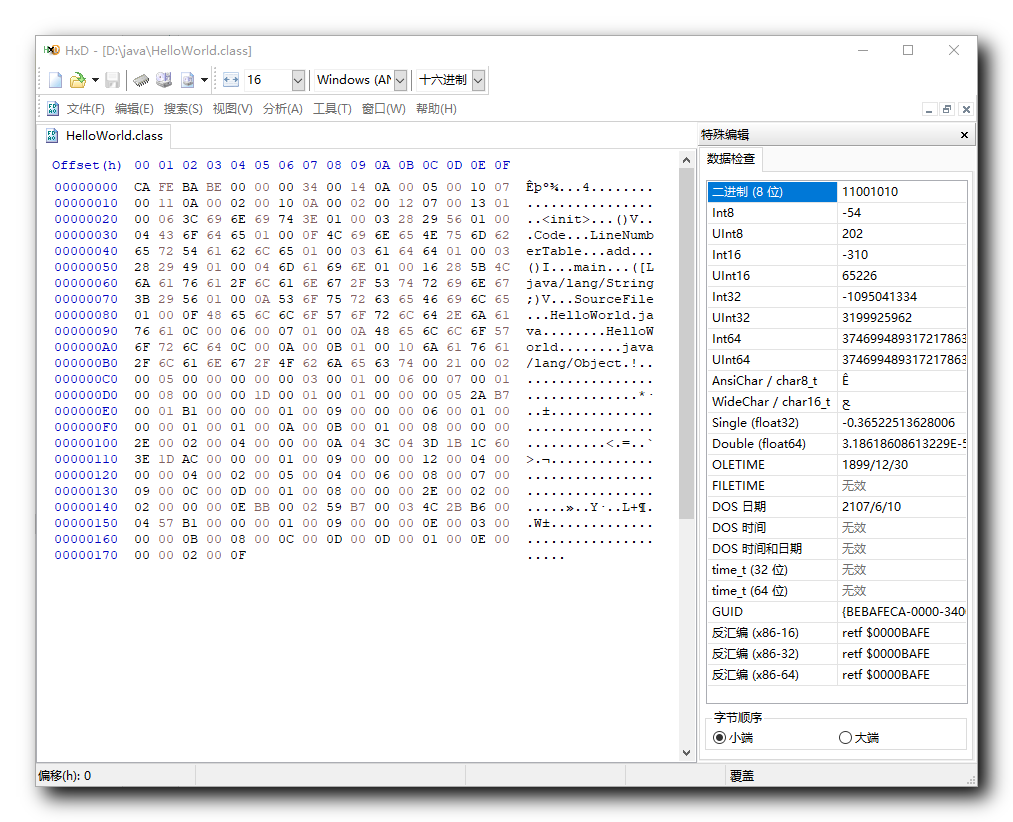Click the UInt8 value 202
Viewport: 1013px width, 822px height.
(852, 234)
